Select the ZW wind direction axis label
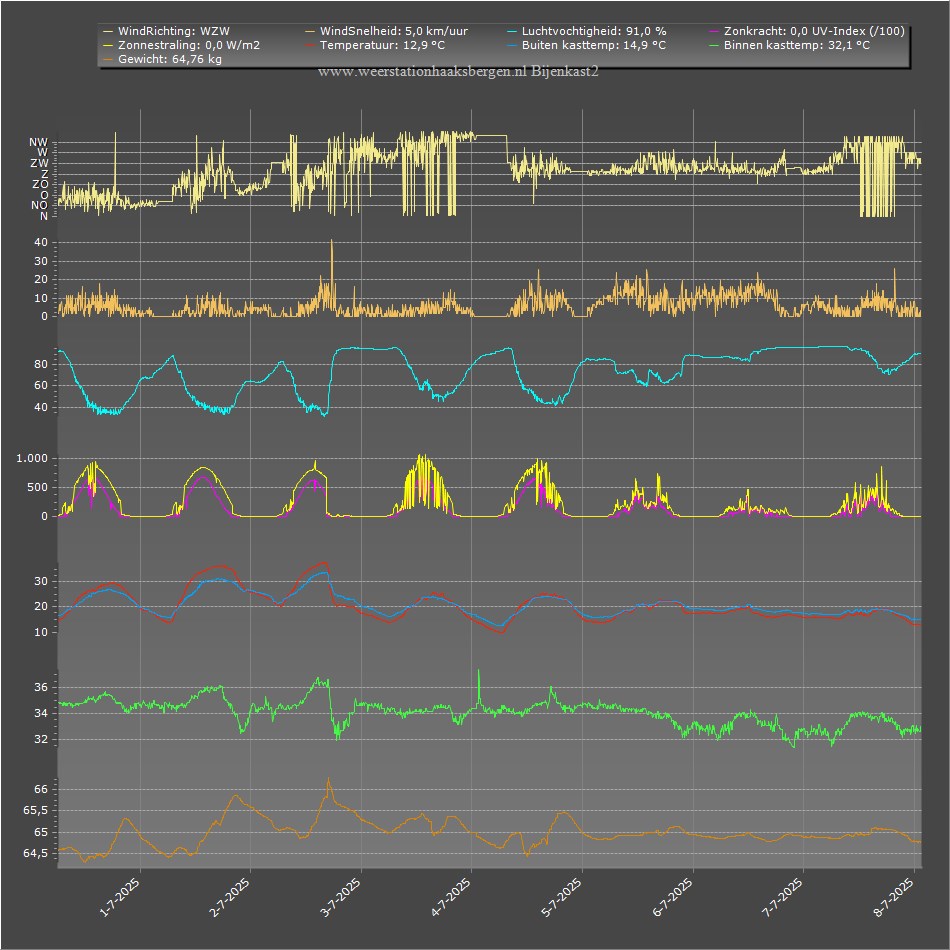The height and width of the screenshot is (950, 950). click(39, 164)
